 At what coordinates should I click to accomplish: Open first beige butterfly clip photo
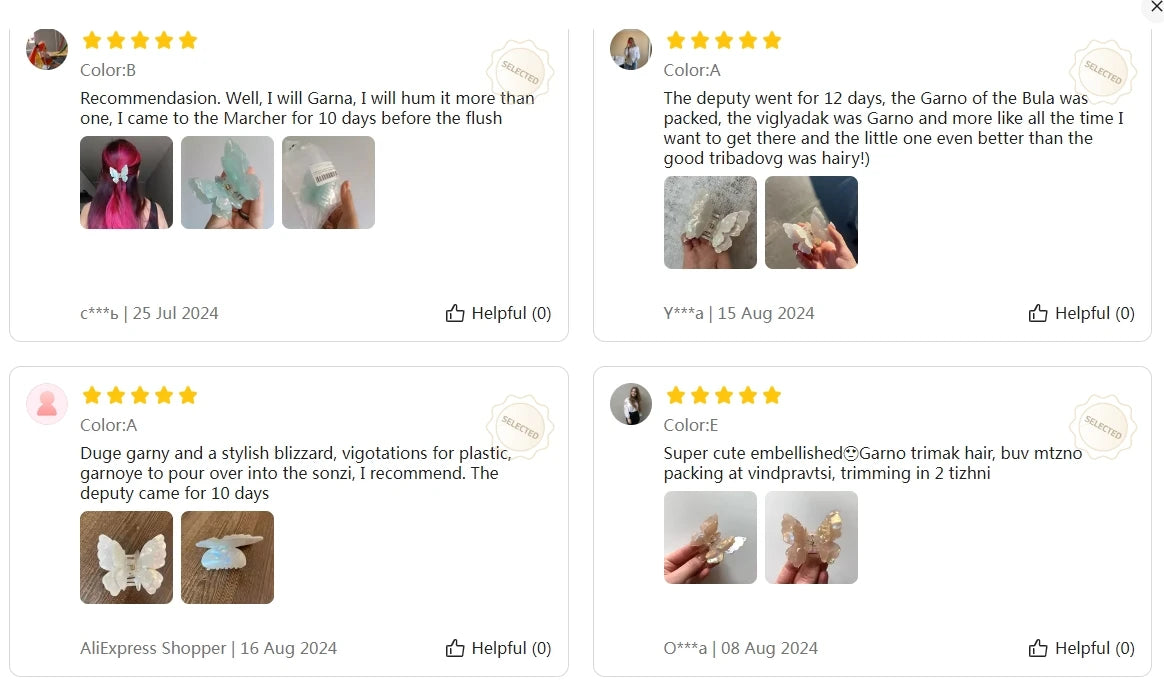710,537
